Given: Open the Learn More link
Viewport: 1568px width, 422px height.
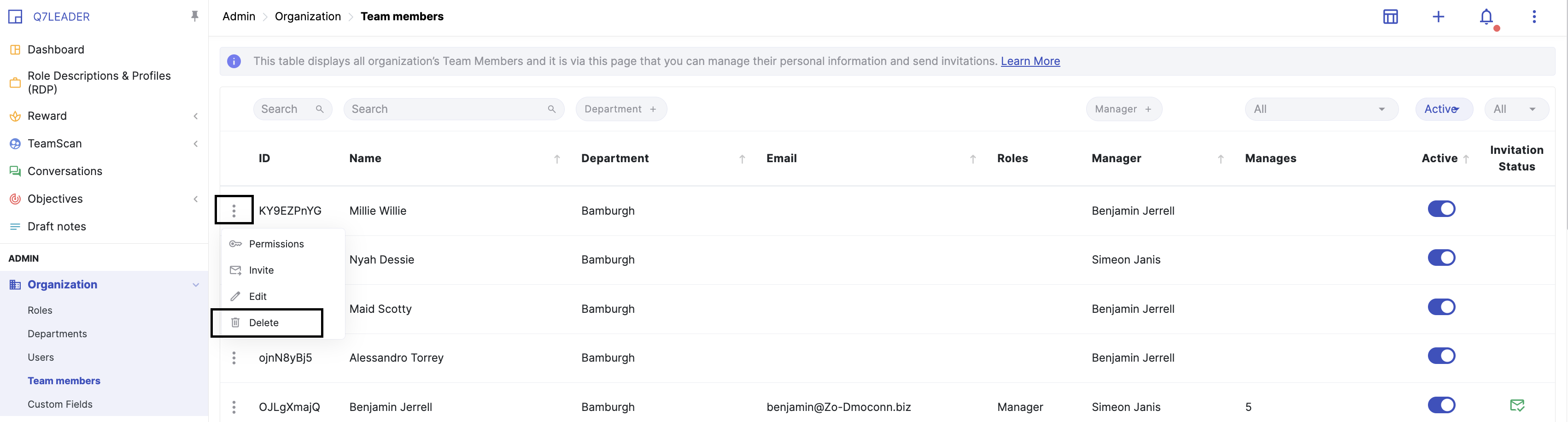Looking at the screenshot, I should click(1030, 62).
